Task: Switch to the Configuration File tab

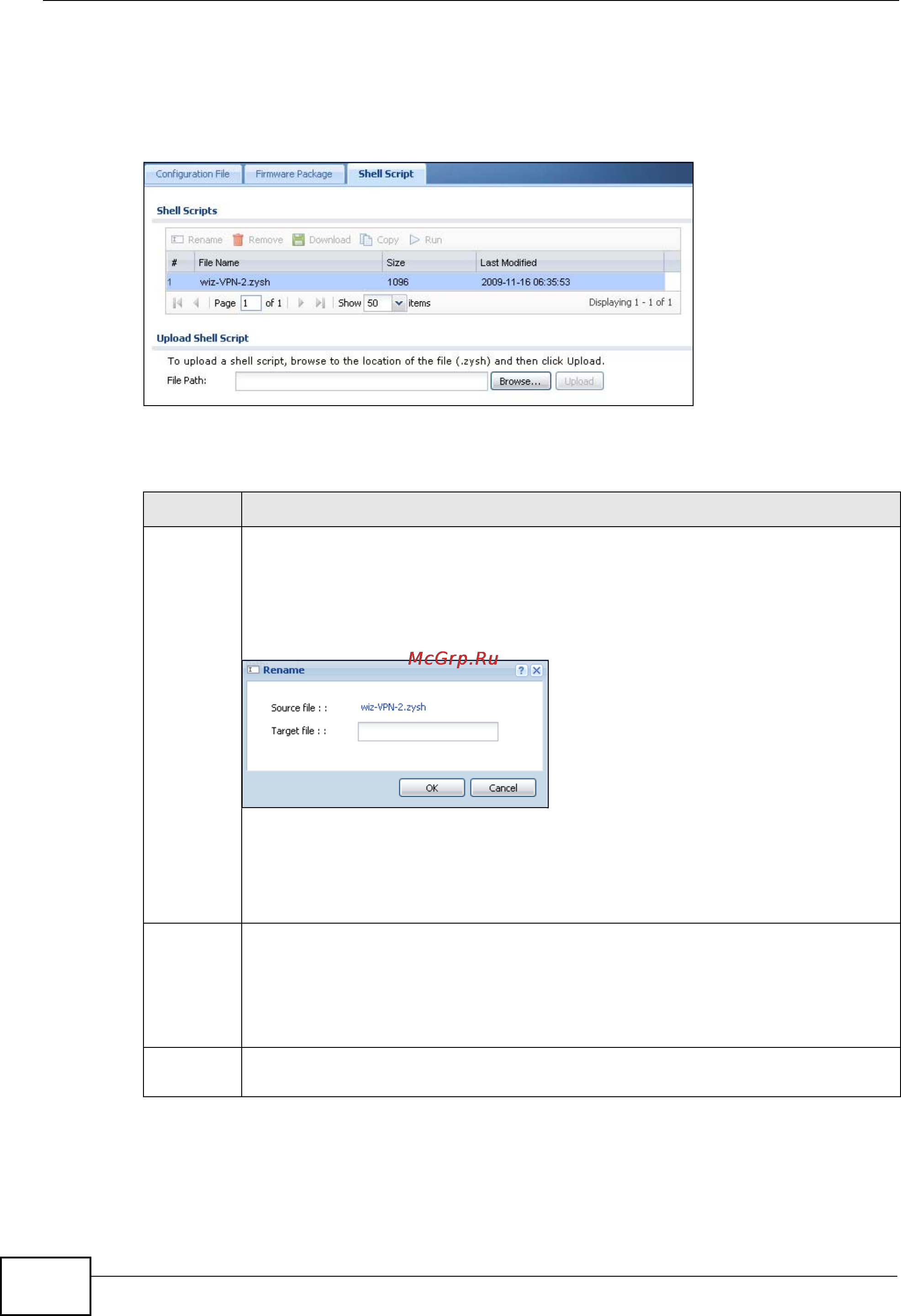Action: [x=192, y=174]
